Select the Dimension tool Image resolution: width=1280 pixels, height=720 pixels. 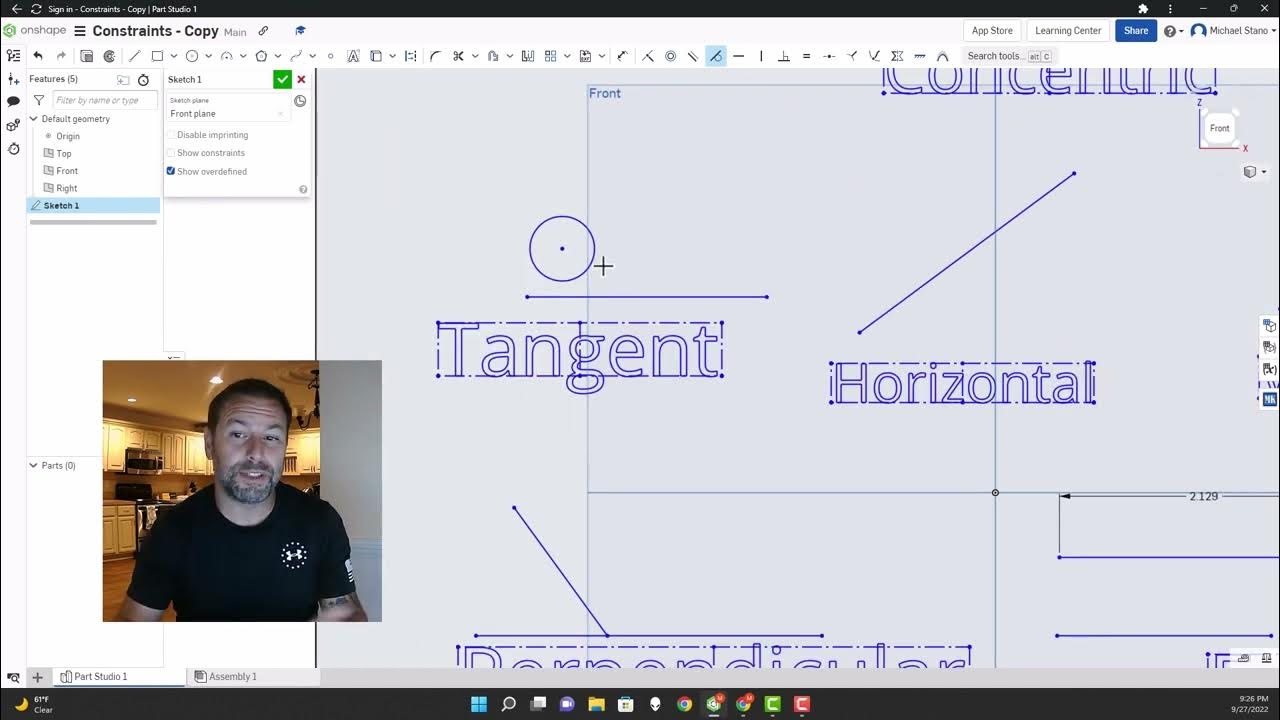click(x=622, y=56)
